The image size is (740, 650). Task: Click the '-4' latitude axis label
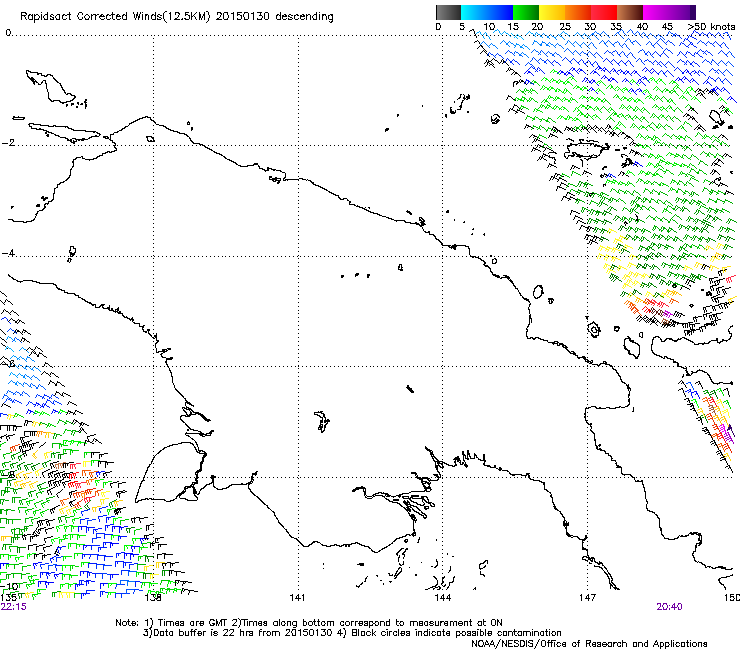(8, 253)
